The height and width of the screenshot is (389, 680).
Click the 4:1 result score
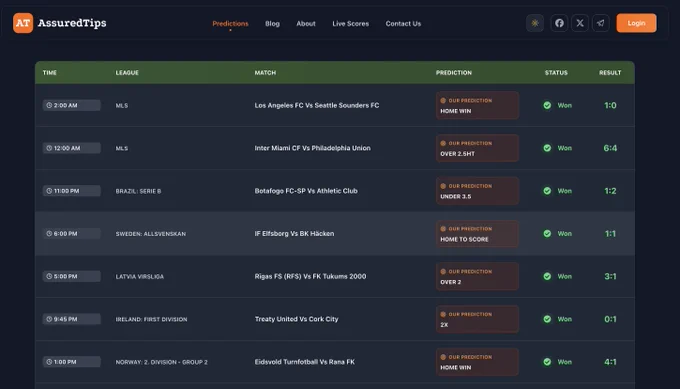(x=610, y=362)
